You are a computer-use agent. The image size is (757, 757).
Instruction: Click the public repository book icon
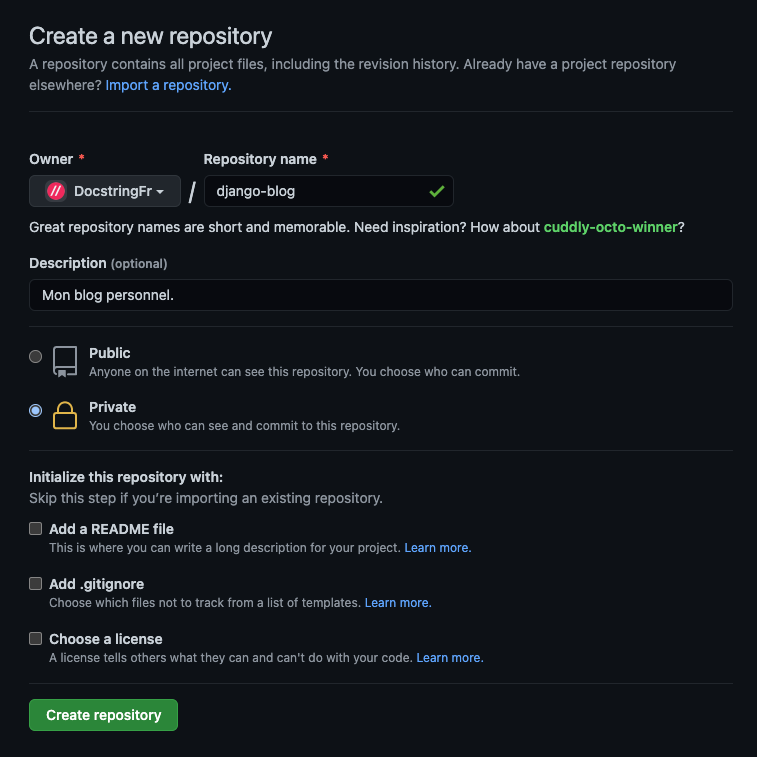65,361
